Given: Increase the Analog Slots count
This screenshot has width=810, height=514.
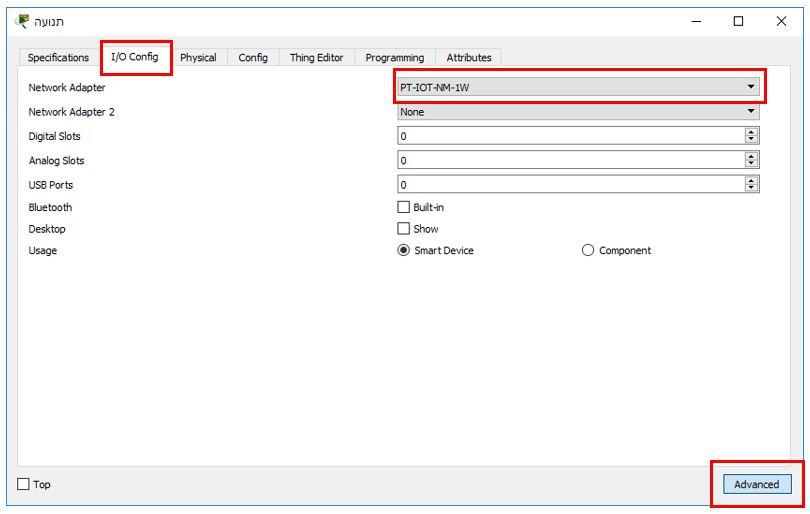Looking at the screenshot, I should [x=752, y=156].
